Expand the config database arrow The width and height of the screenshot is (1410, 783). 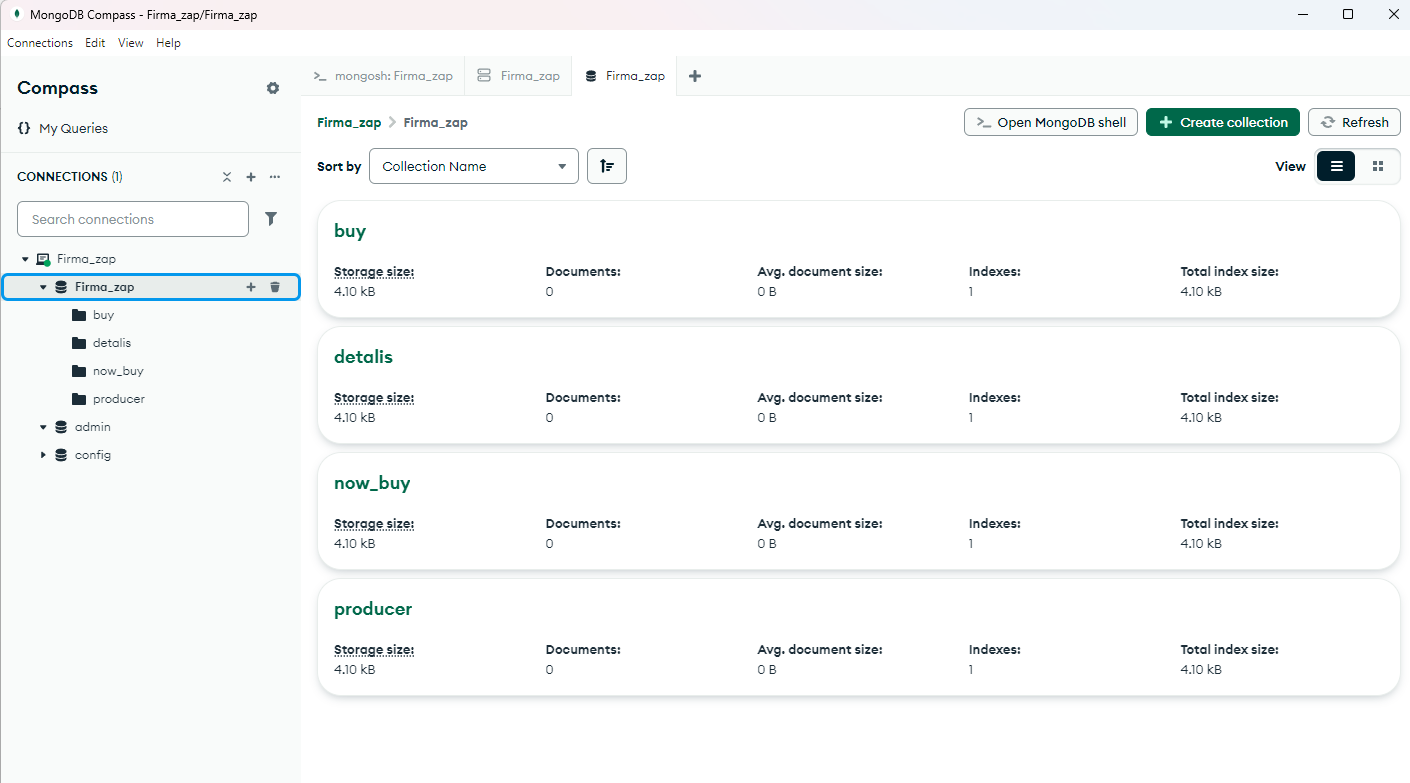click(x=43, y=455)
